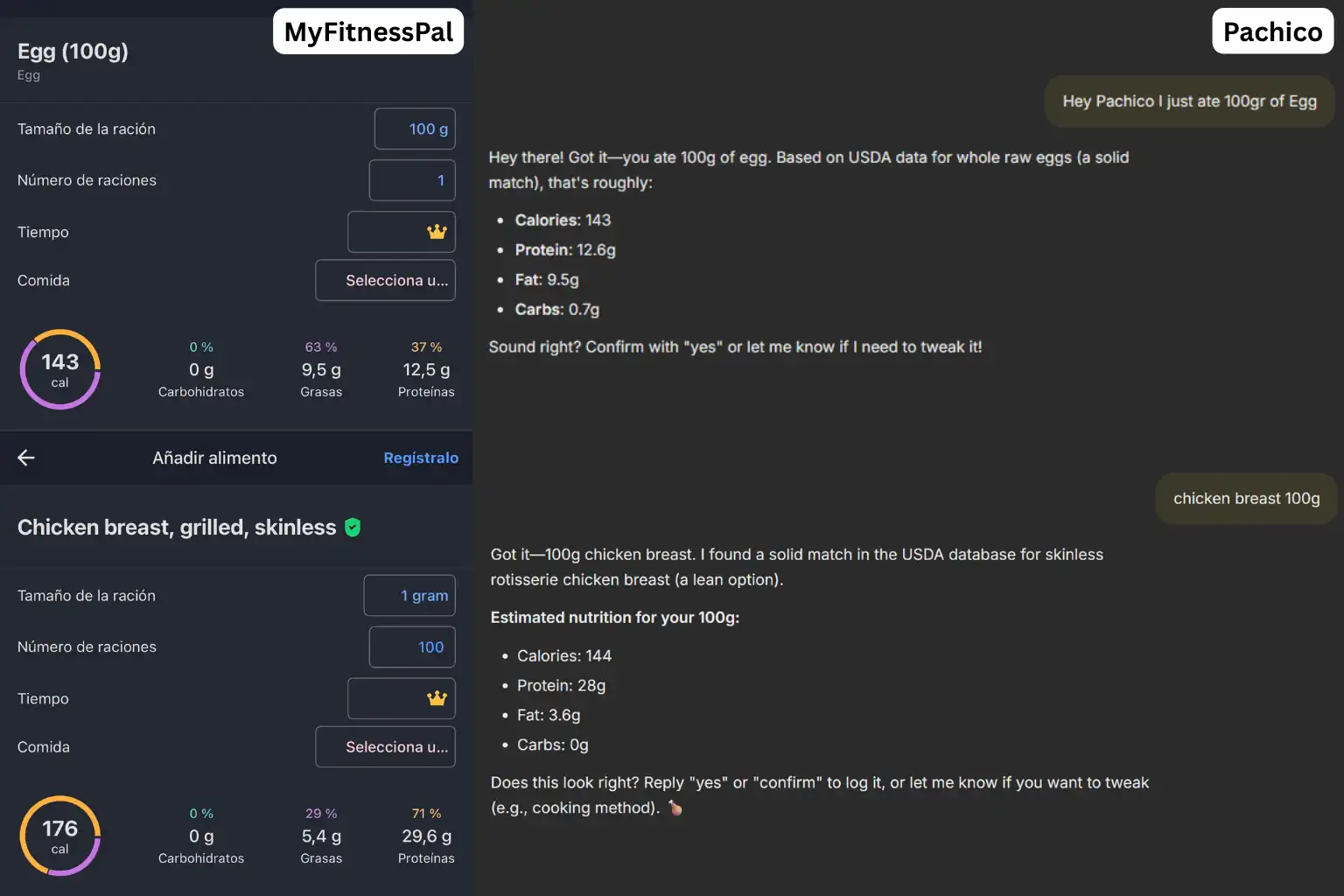Select the Egg Número de raciones field showing 1

pyautogui.click(x=412, y=180)
